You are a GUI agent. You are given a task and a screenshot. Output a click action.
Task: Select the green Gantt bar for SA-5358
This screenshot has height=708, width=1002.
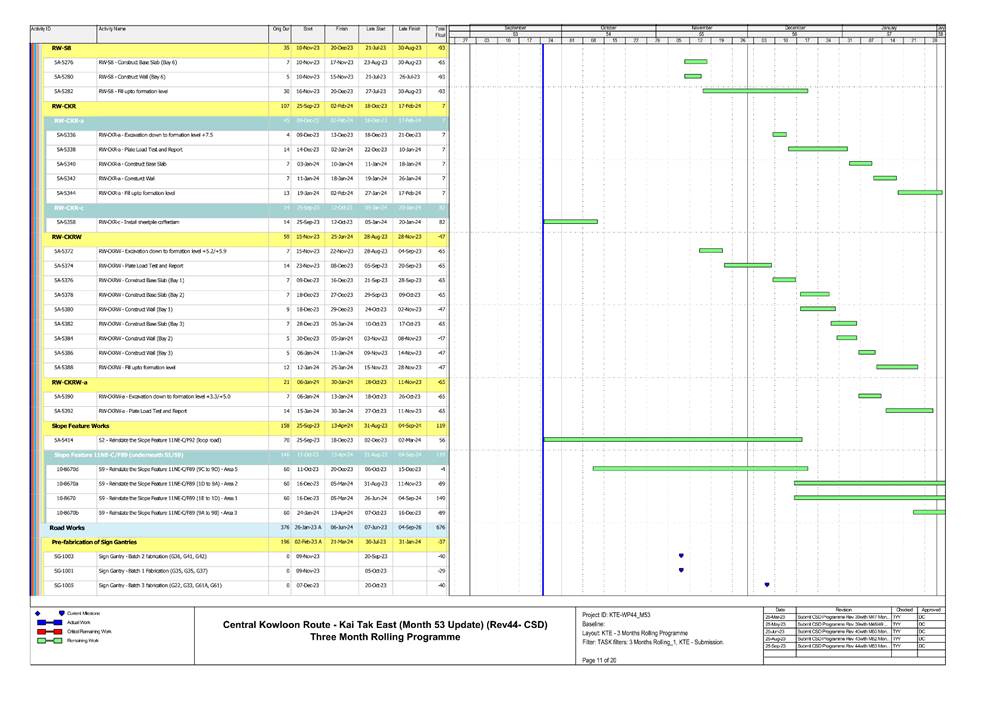coord(570,221)
